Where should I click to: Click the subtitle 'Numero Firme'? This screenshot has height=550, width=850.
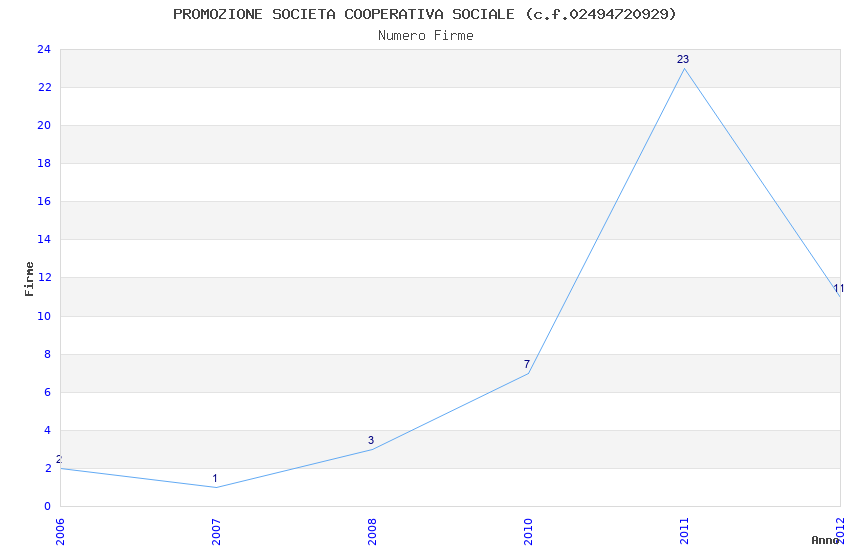pos(426,36)
